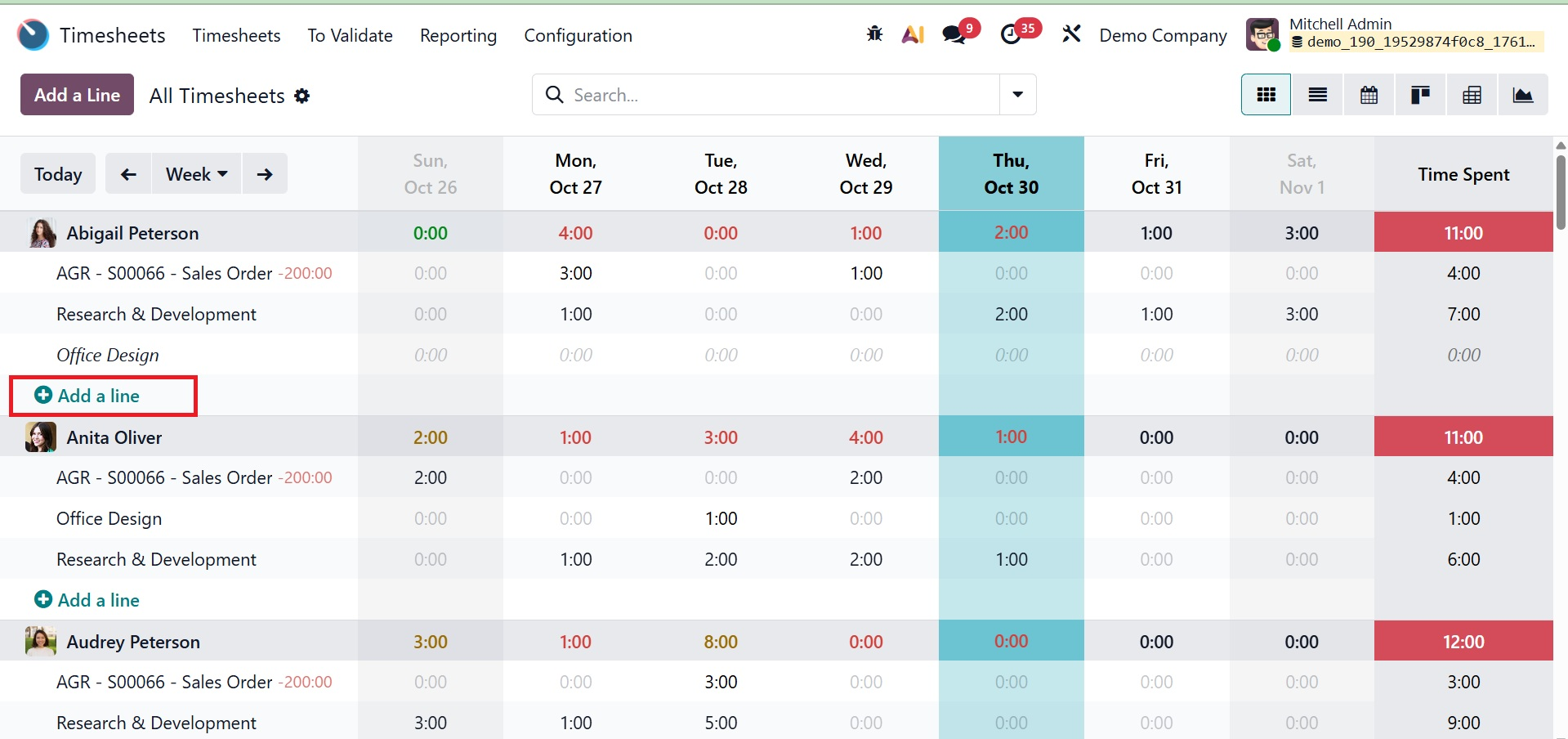Switch to the list view
1568x739 pixels.
point(1317,95)
